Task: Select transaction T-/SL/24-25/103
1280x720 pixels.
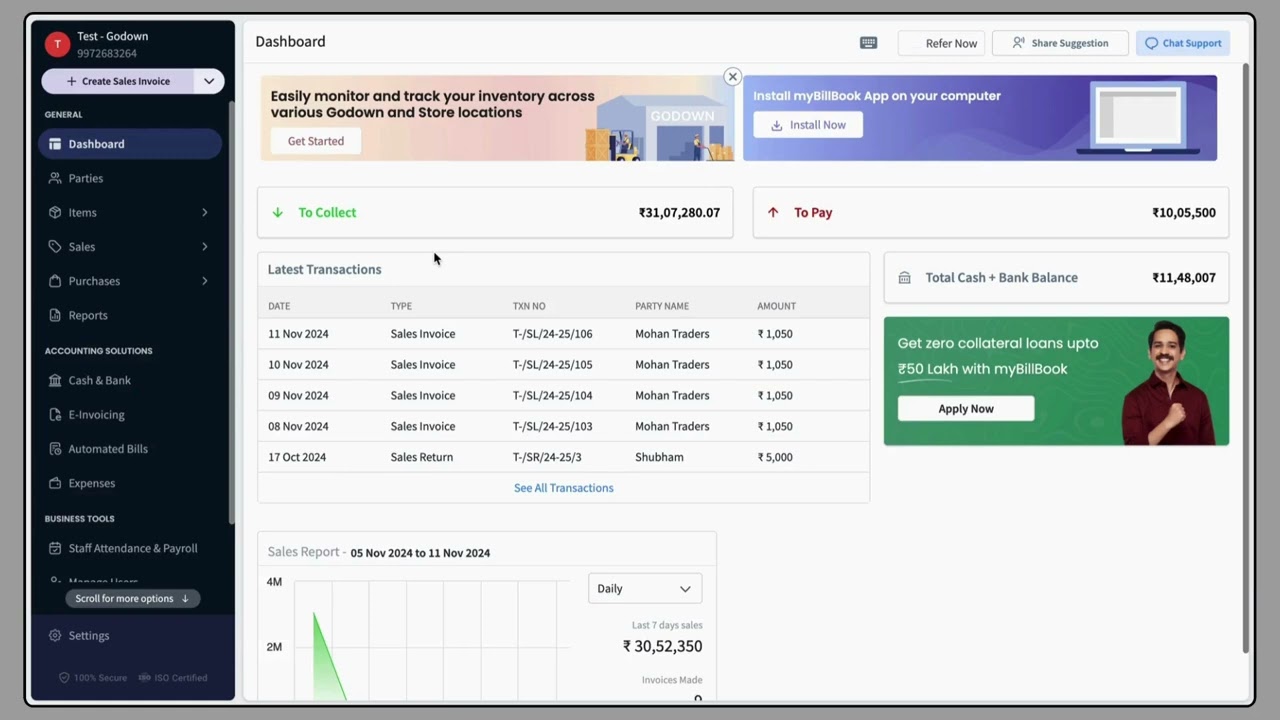Action: pos(564,426)
